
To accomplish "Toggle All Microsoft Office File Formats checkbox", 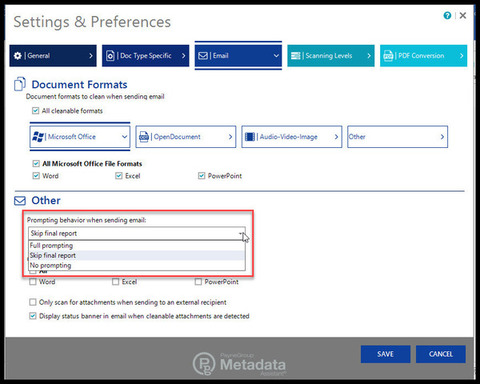I will click(x=36, y=164).
